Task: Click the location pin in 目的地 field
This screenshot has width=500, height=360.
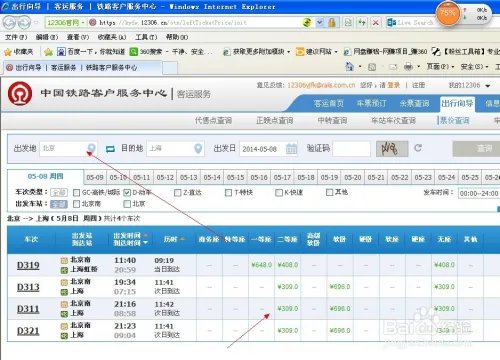Action: (x=198, y=148)
